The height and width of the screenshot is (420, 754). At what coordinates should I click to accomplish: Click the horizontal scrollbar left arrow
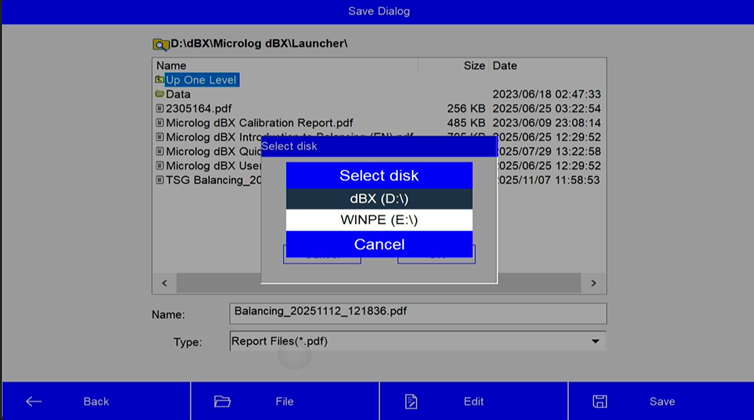pos(165,284)
